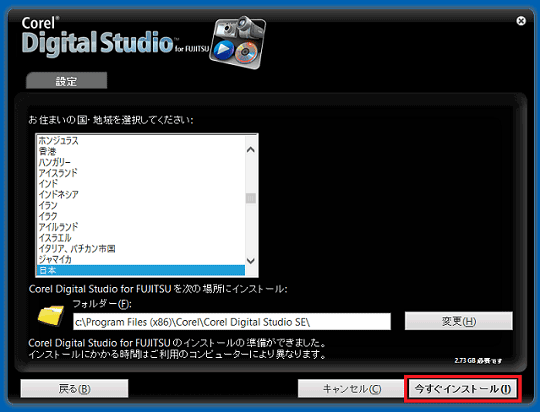Click the 戻る(B) back button
Viewport: 540px width, 412px height.
point(74,389)
